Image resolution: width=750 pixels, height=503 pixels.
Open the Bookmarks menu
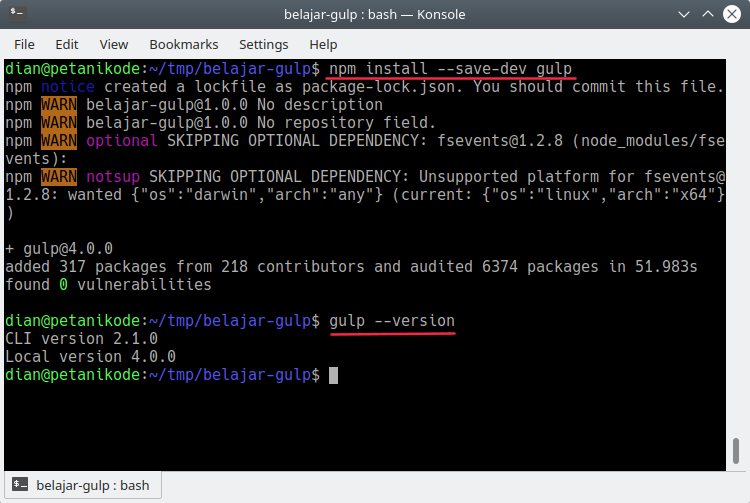coord(184,44)
